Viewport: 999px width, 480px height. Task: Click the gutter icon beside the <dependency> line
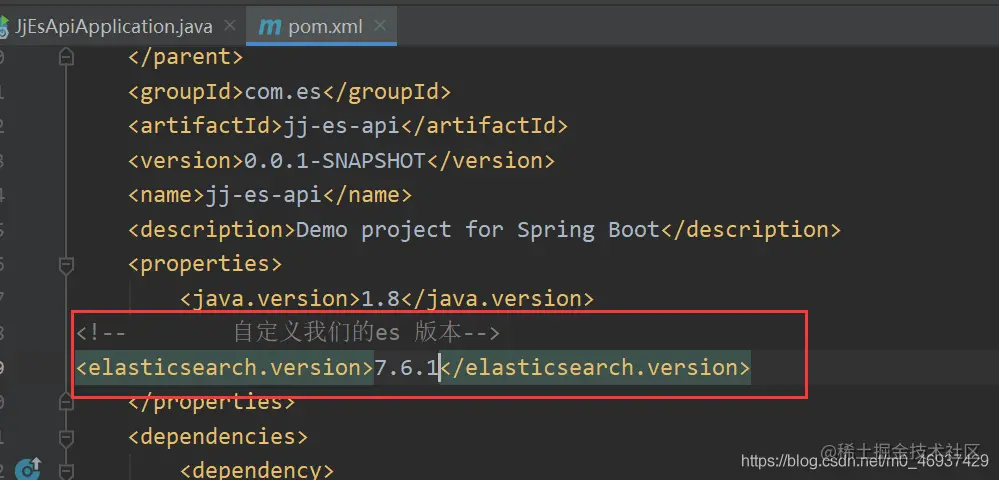click(27, 470)
